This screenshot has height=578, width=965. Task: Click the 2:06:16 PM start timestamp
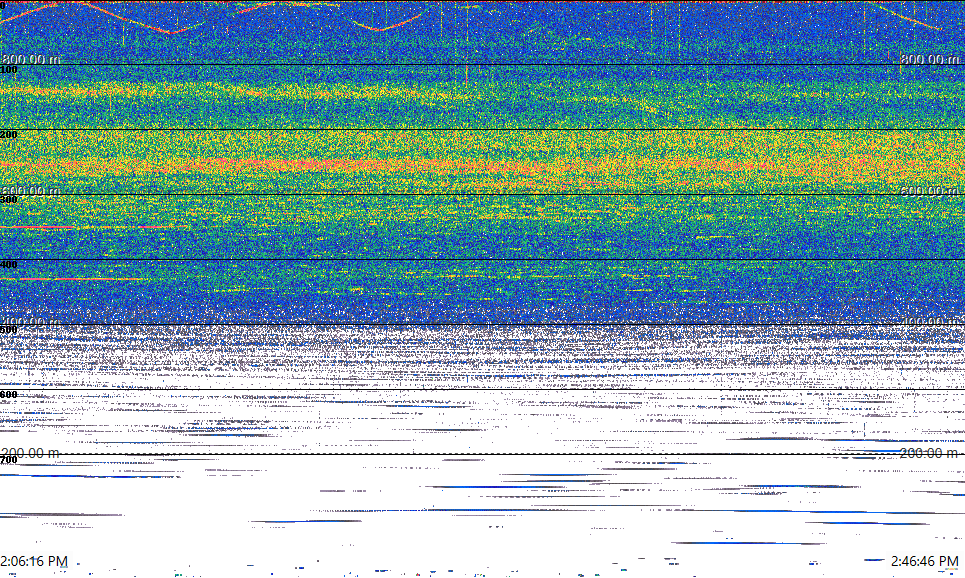click(34, 561)
